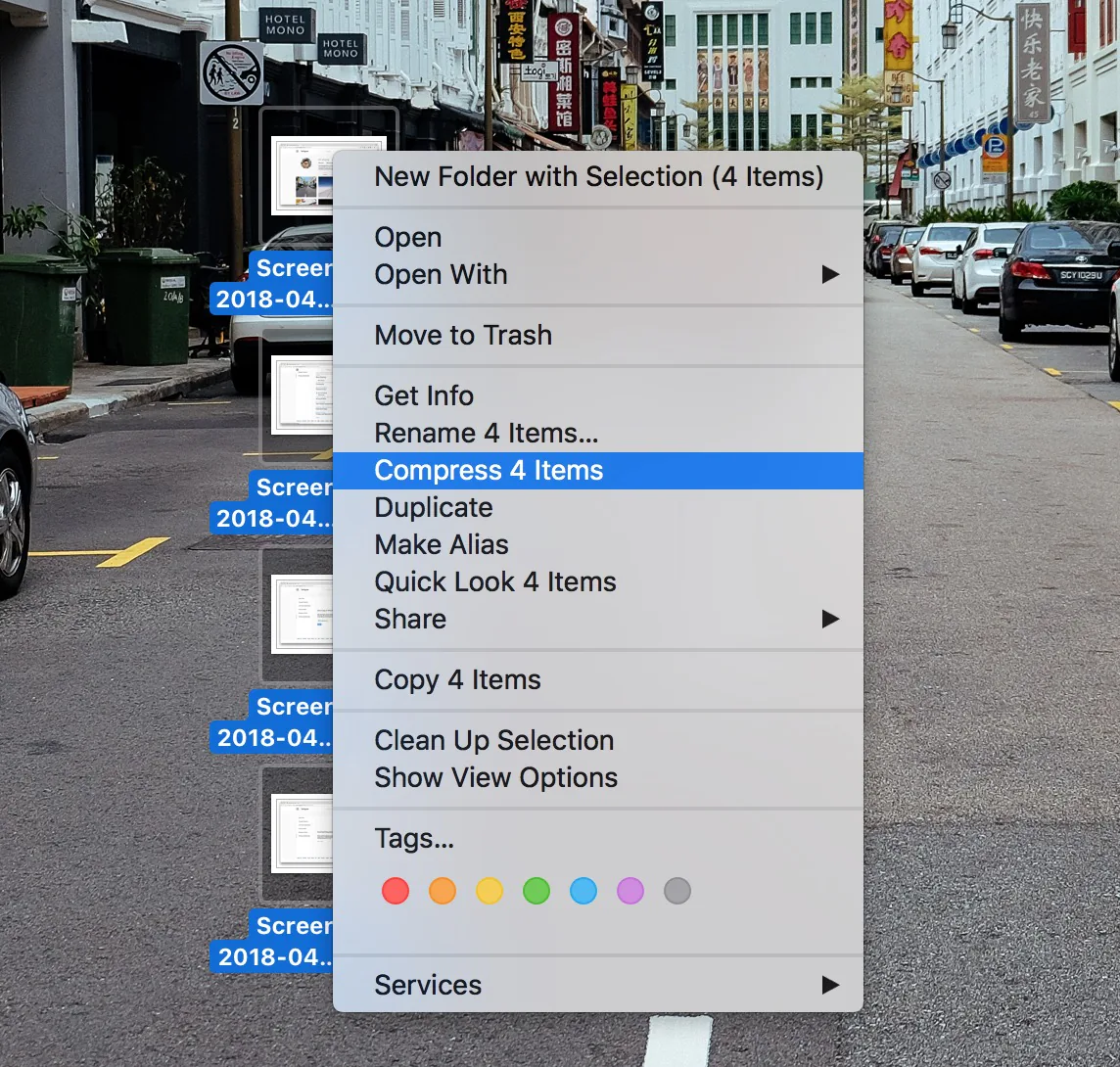Apply the gray tag
This screenshot has height=1067, width=1120.
[677, 891]
